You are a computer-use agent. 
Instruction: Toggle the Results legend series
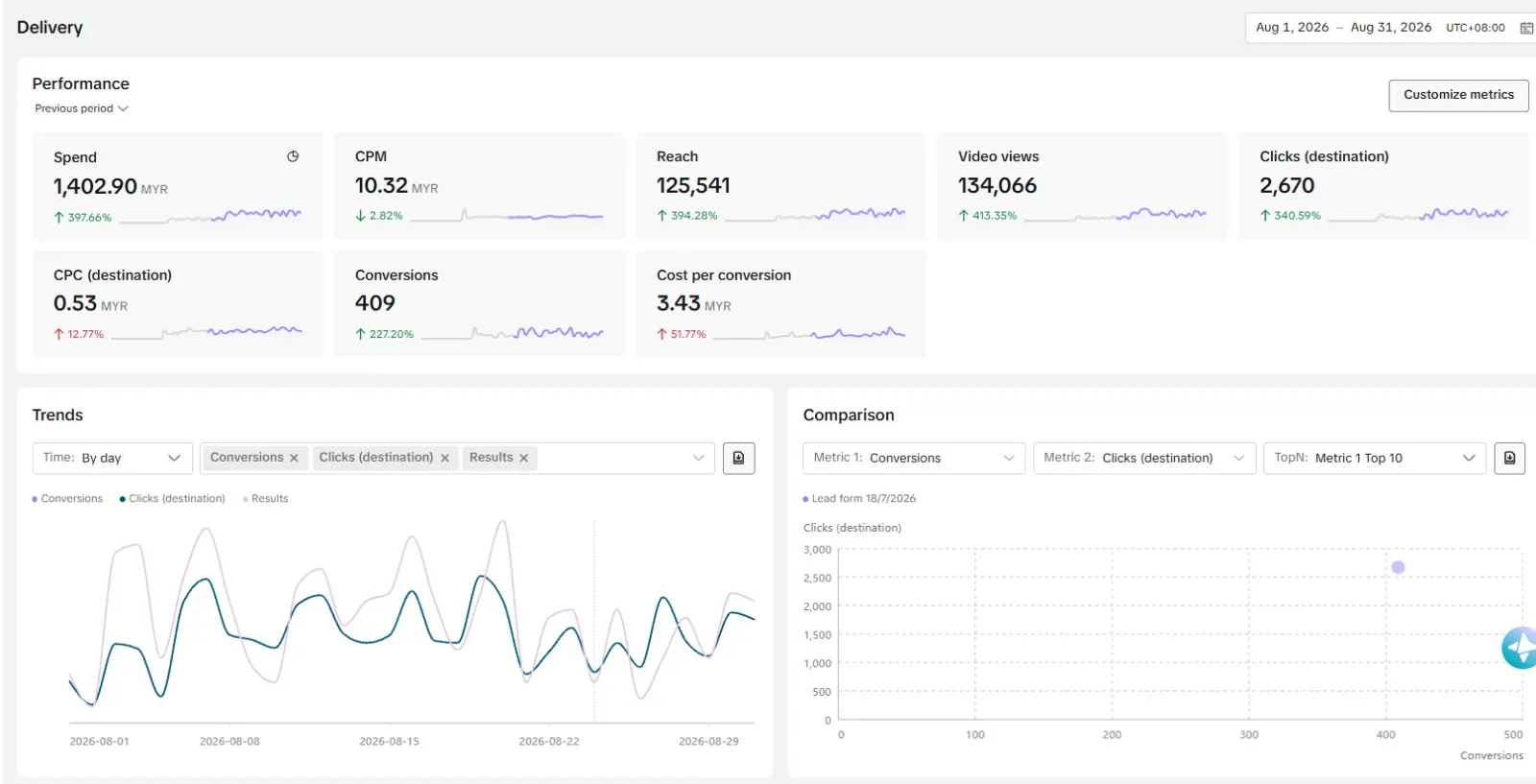266,499
